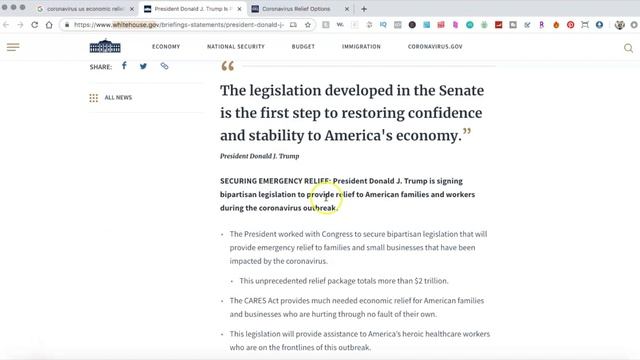Screen dimensions: 640x360
Task: Open the dark circular extension icon
Action: pos(412,25)
